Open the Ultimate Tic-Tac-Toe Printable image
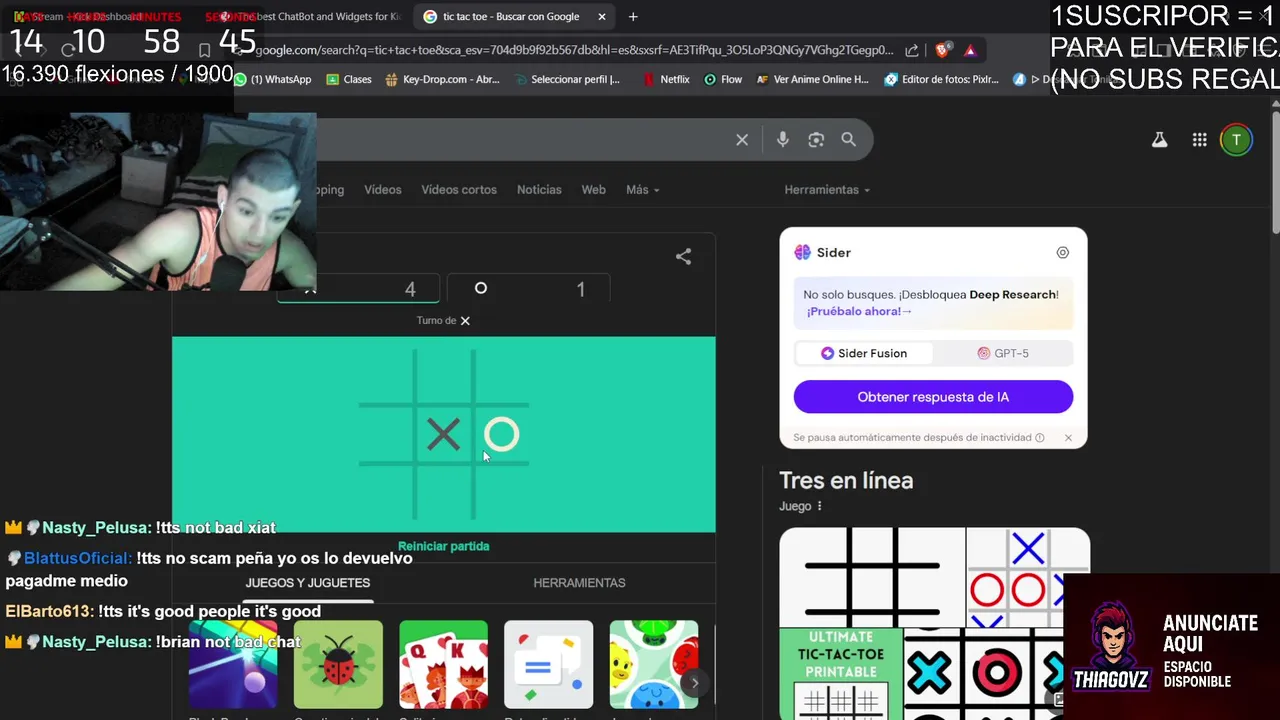This screenshot has height=720, width=1280. click(840, 674)
